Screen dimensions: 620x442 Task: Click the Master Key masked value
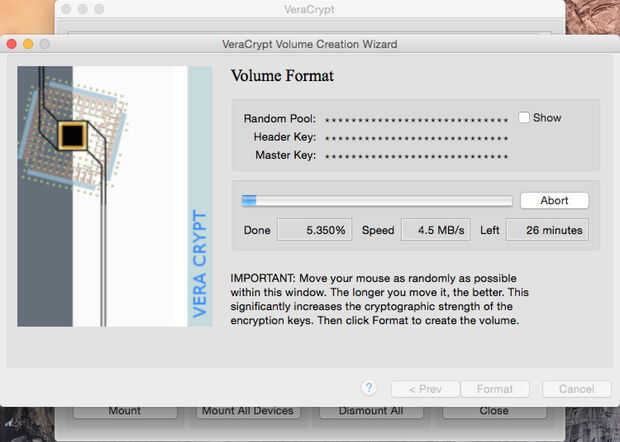tap(416, 157)
